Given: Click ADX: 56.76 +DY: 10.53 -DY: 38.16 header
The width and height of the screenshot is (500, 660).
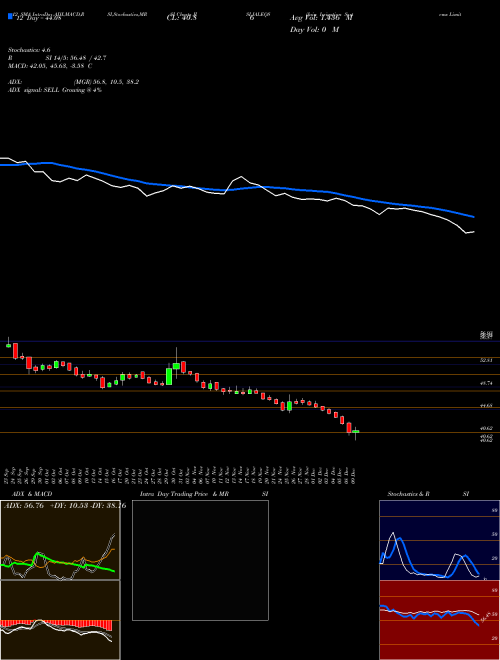Looking at the screenshot, I should pyautogui.click(x=64, y=506).
